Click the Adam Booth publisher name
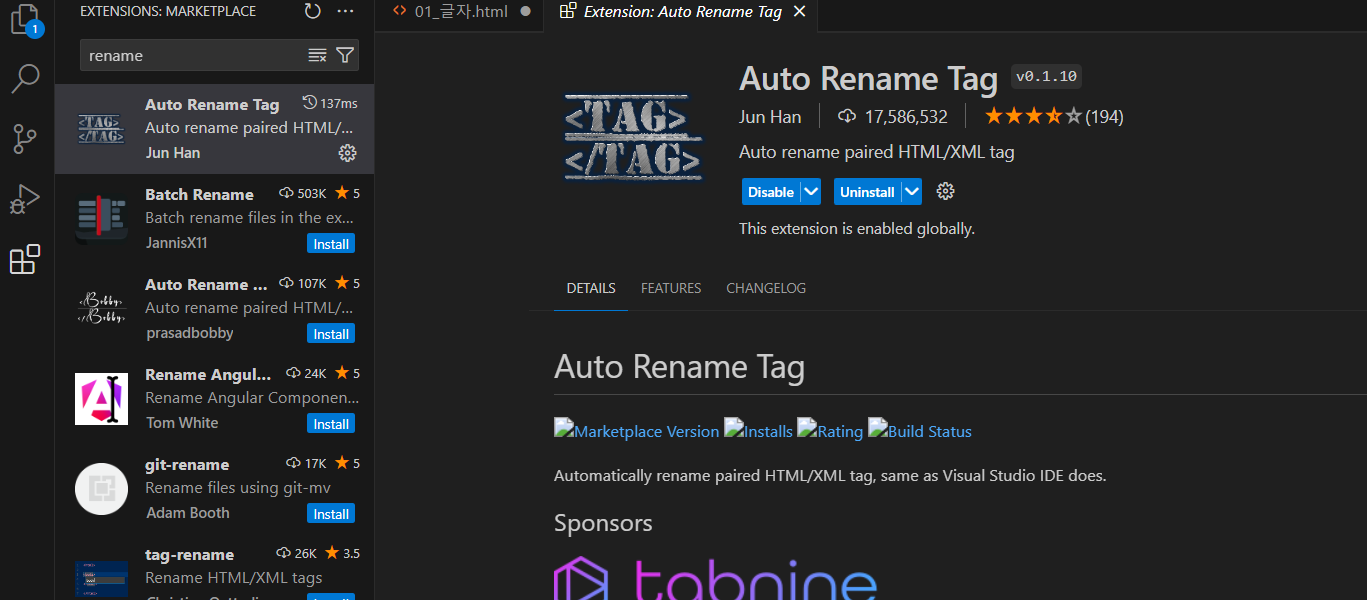1367x600 pixels. click(x=188, y=513)
